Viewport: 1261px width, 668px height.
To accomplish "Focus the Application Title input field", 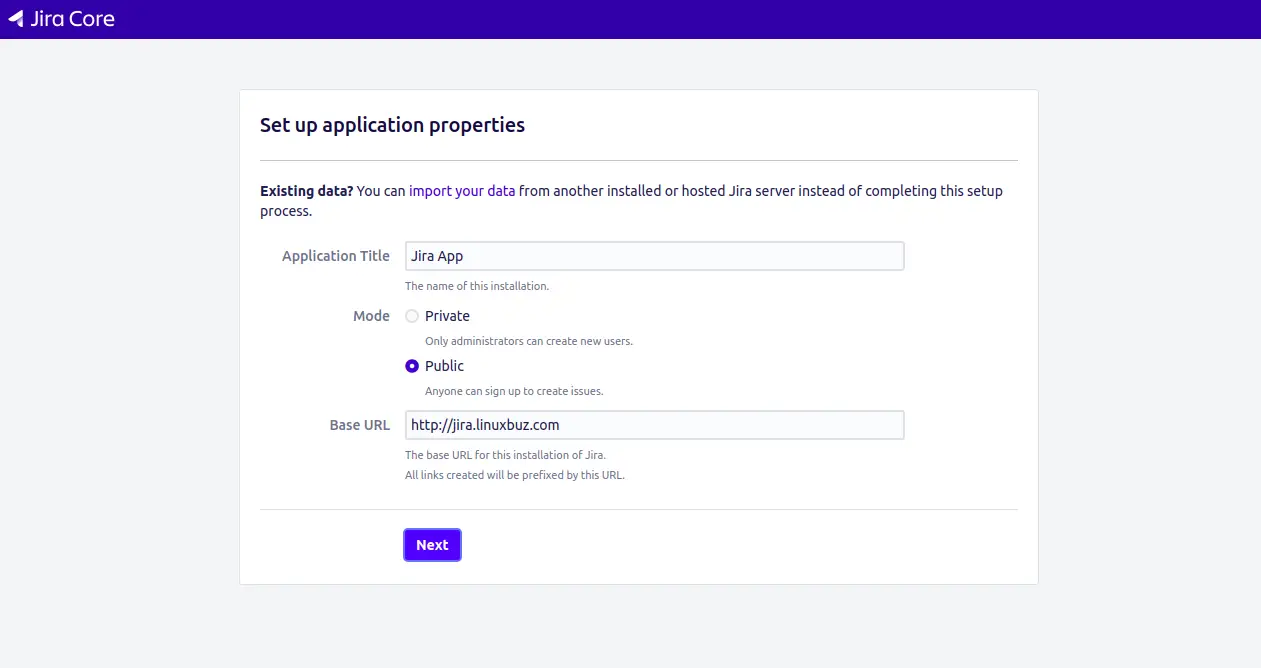I will click(654, 256).
